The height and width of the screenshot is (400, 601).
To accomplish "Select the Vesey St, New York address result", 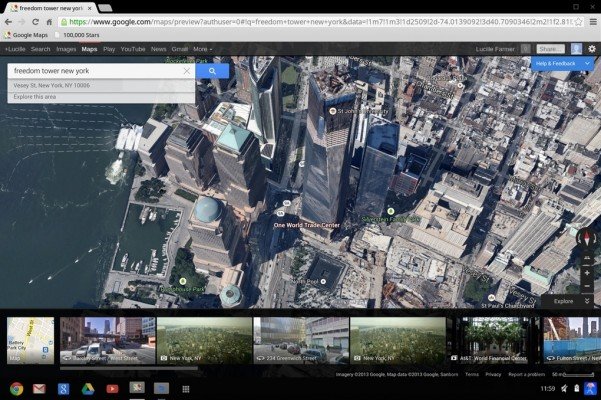I will [101, 85].
